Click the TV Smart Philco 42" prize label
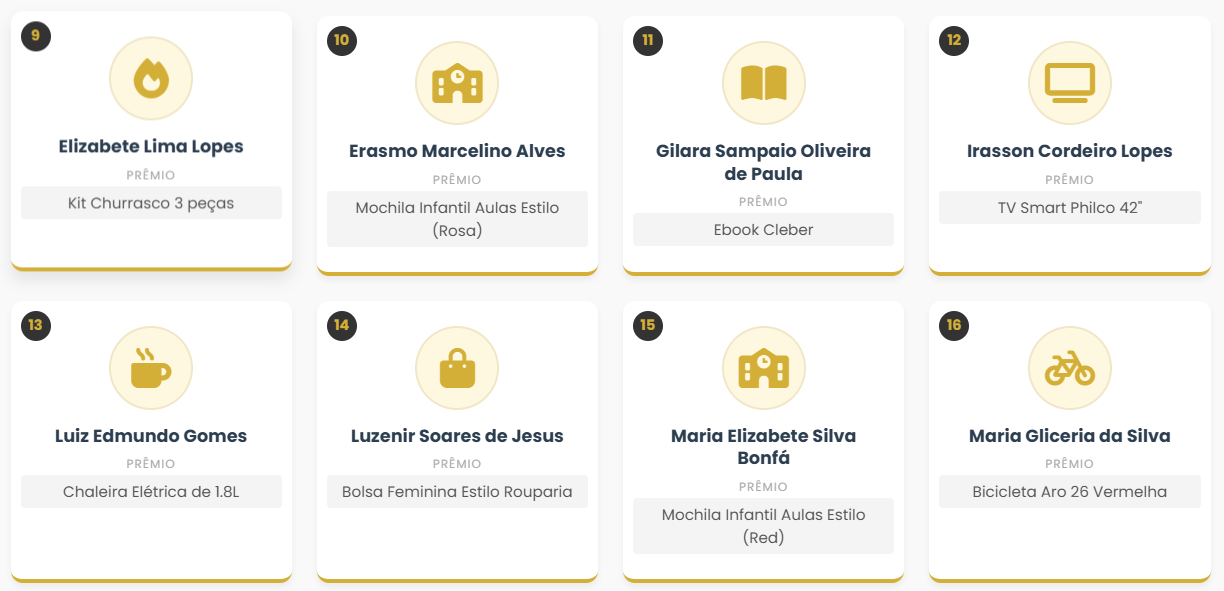The width and height of the screenshot is (1224, 591). 1070,208
